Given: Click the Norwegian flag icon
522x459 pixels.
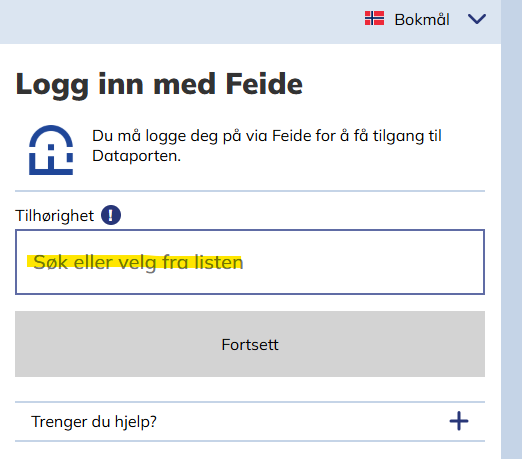Looking at the screenshot, I should (x=374, y=18).
